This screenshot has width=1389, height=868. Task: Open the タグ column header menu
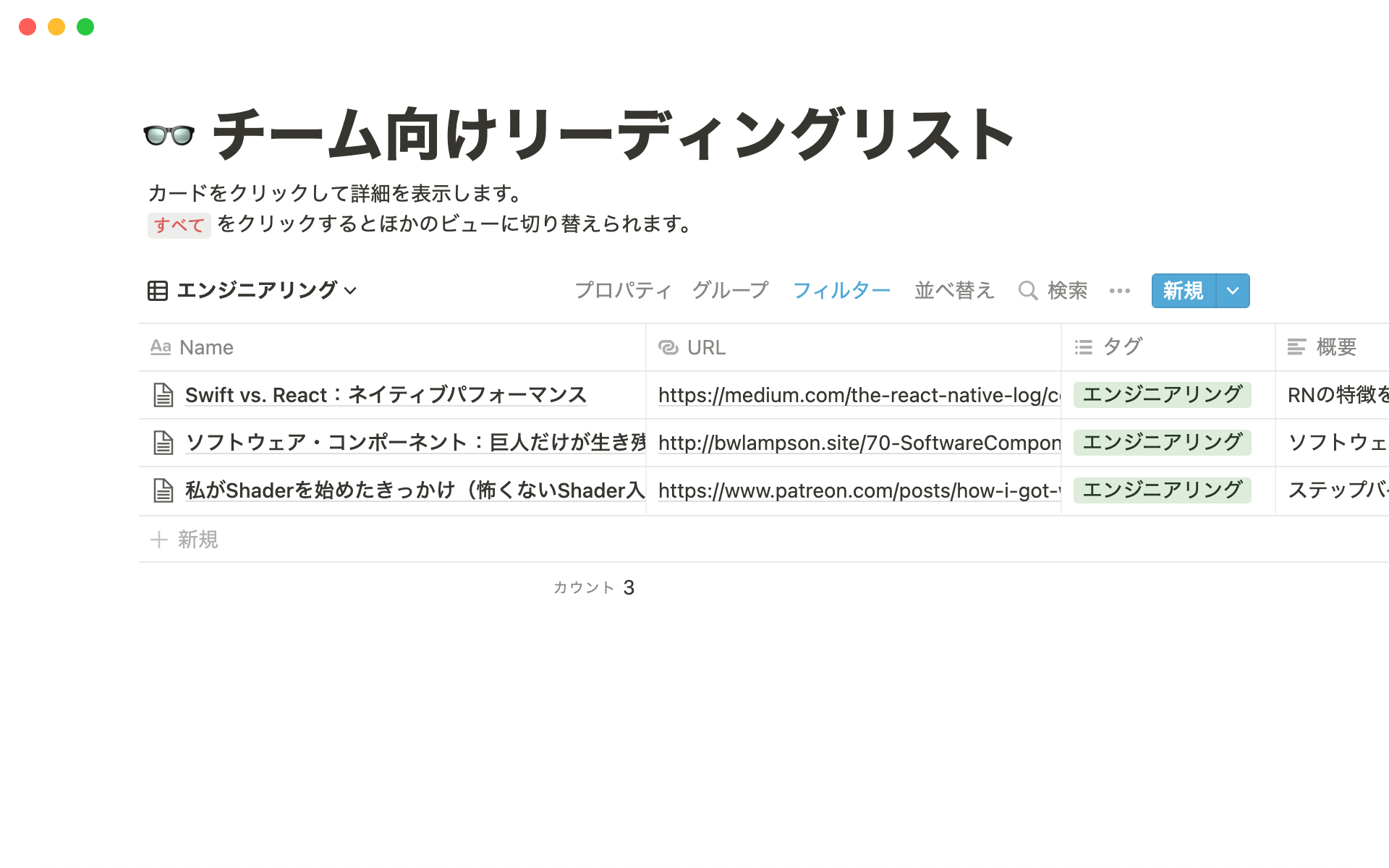coord(1121,348)
